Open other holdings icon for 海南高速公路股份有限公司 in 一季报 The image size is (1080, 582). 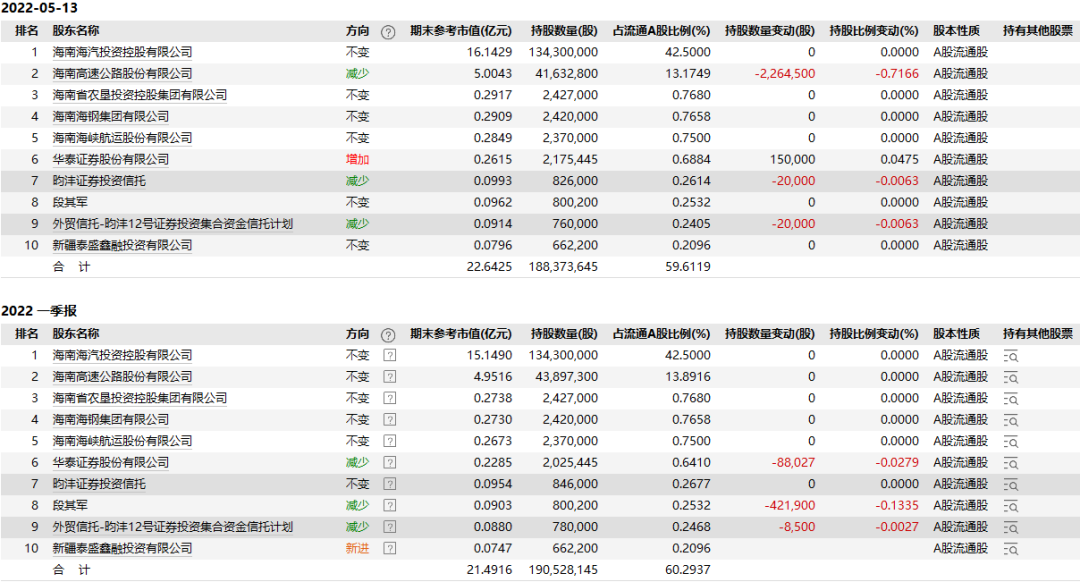point(1010,377)
